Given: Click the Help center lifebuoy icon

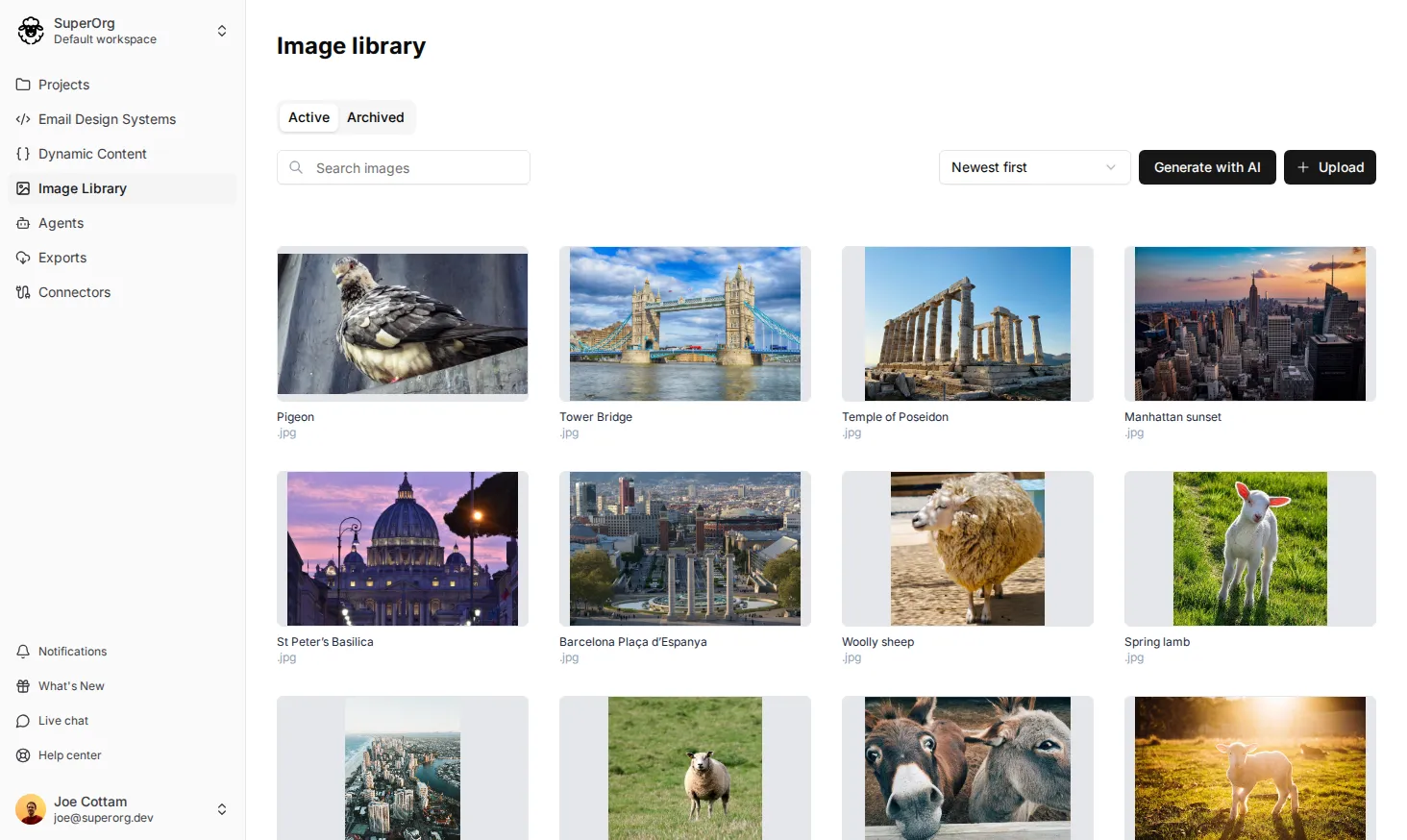Looking at the screenshot, I should 23,755.
